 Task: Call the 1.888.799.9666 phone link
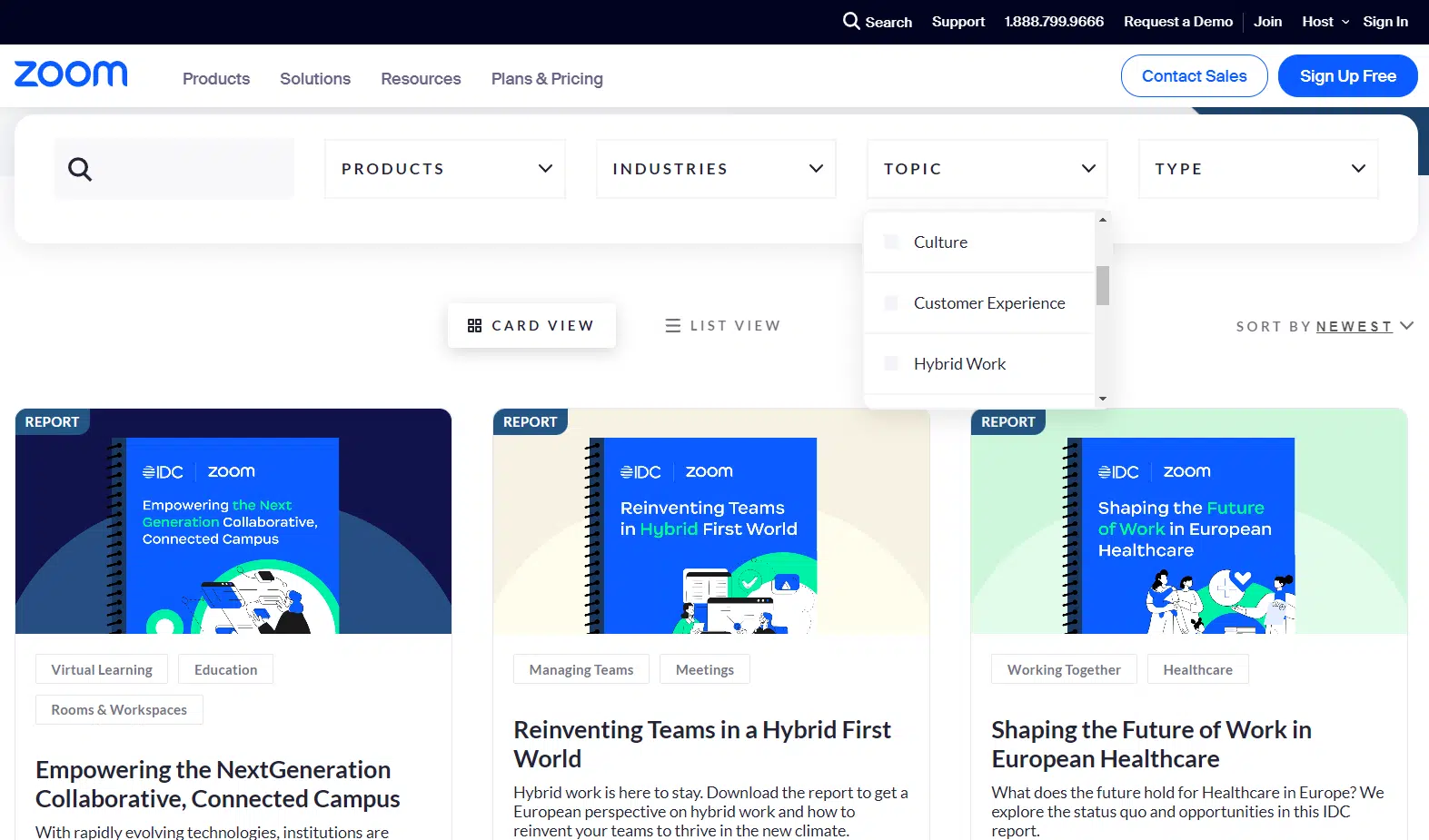pyautogui.click(x=1055, y=22)
